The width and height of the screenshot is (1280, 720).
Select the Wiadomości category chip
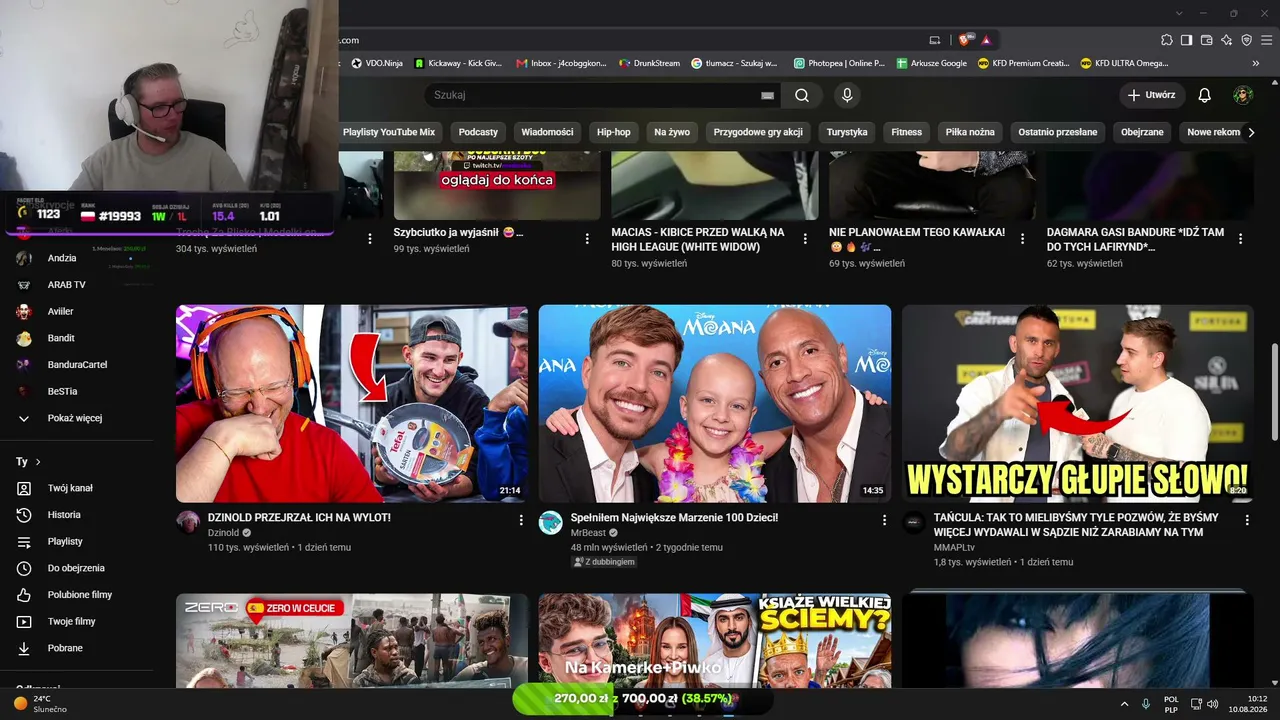[548, 132]
